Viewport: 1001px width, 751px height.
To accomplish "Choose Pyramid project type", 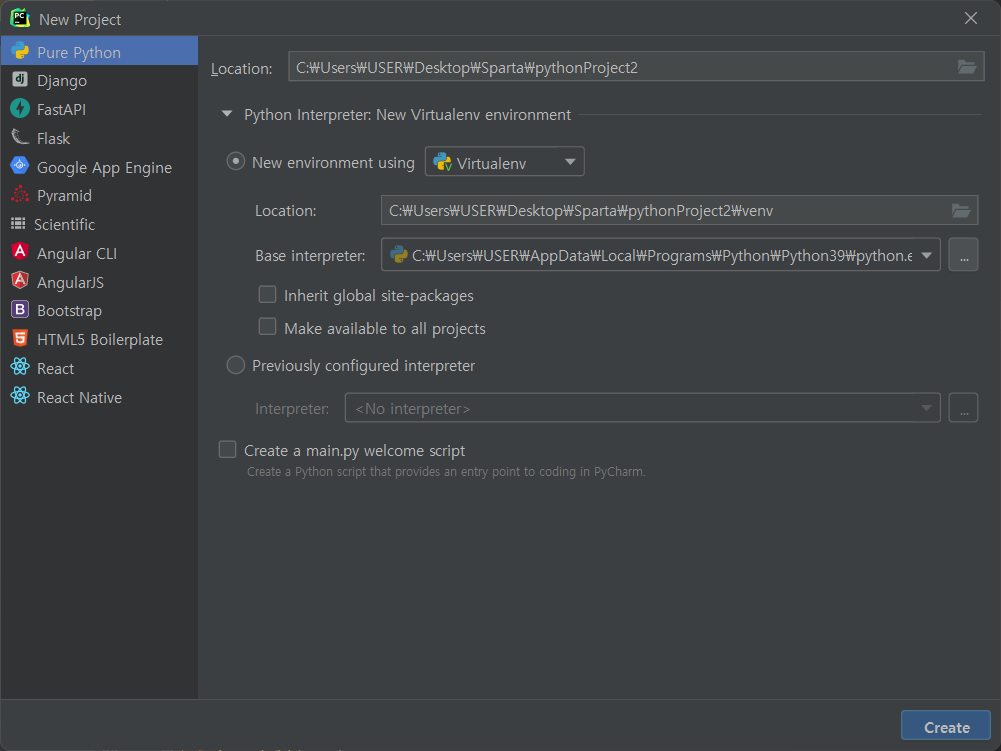I will point(99,195).
